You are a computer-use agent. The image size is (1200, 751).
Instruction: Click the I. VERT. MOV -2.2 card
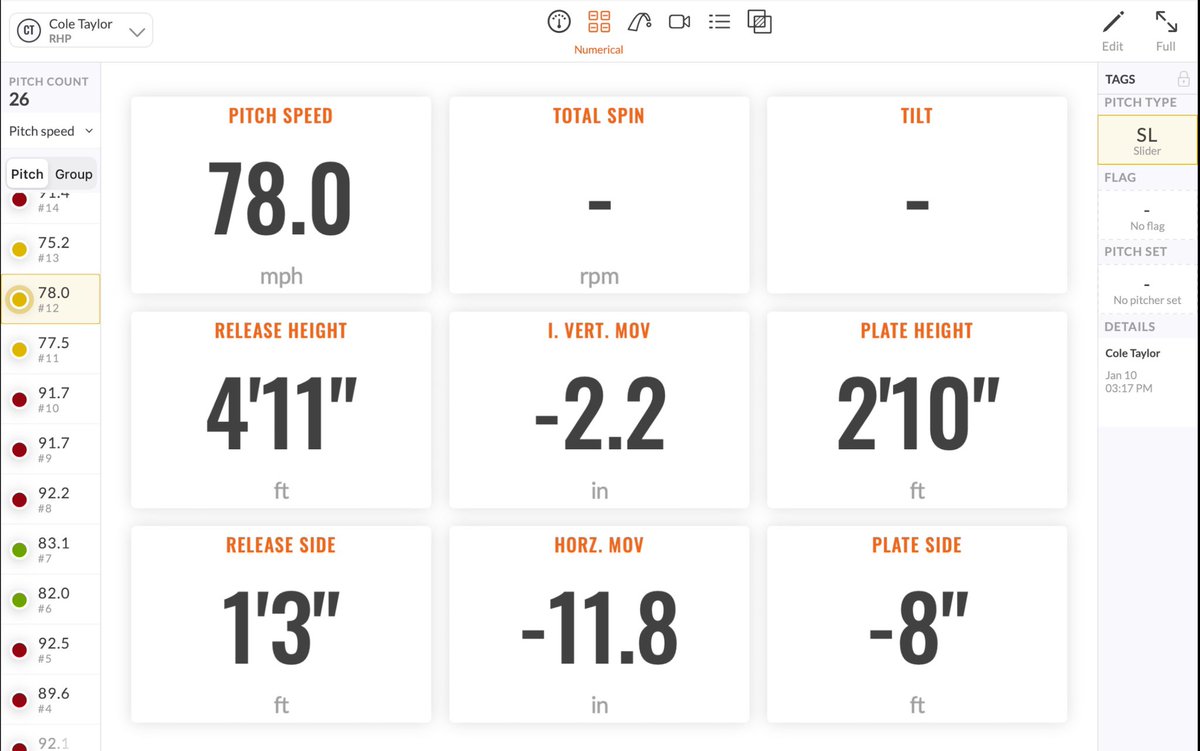599,410
